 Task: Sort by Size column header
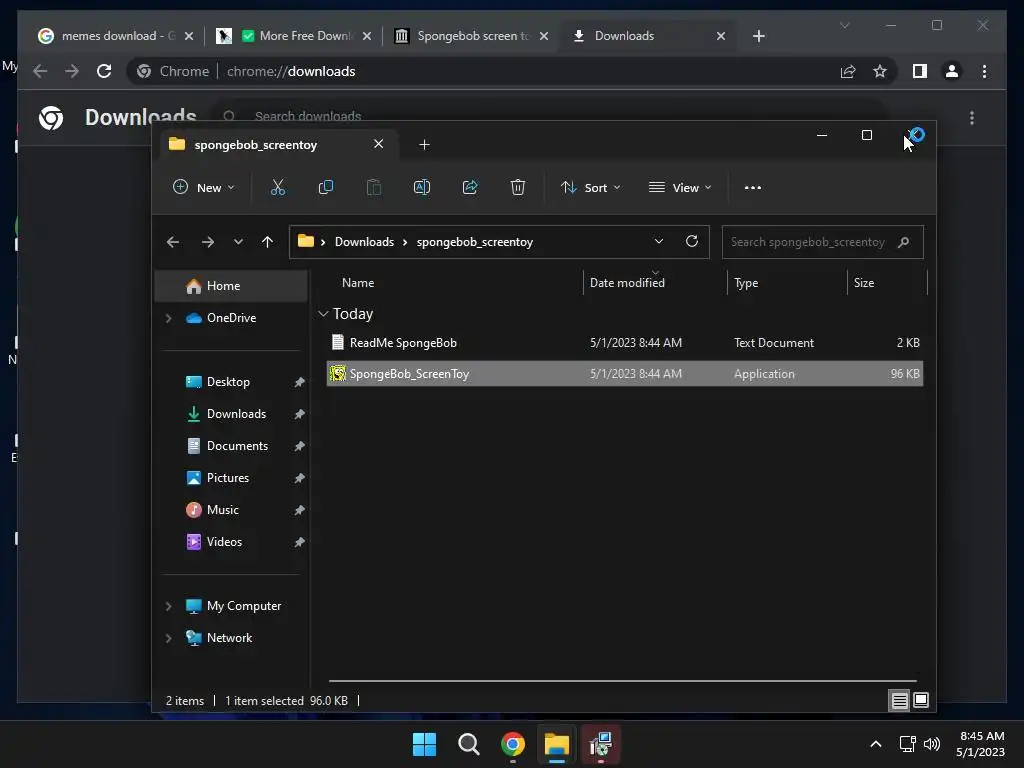[864, 283]
